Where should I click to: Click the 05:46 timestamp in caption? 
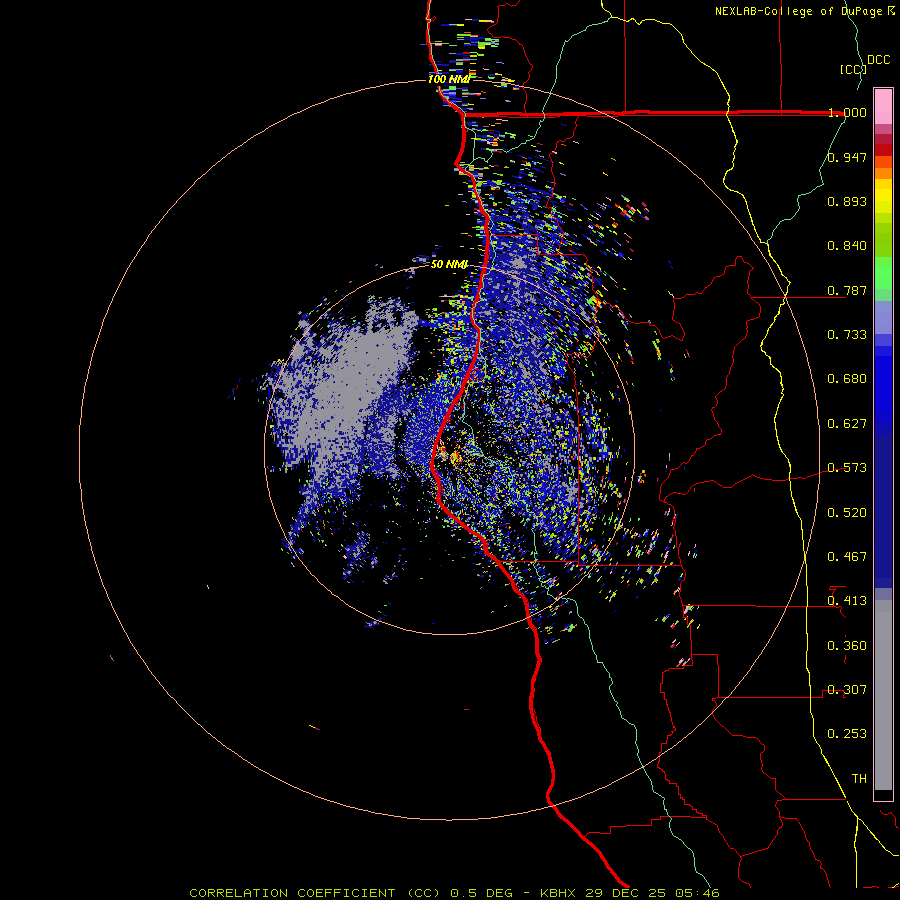click(695, 893)
